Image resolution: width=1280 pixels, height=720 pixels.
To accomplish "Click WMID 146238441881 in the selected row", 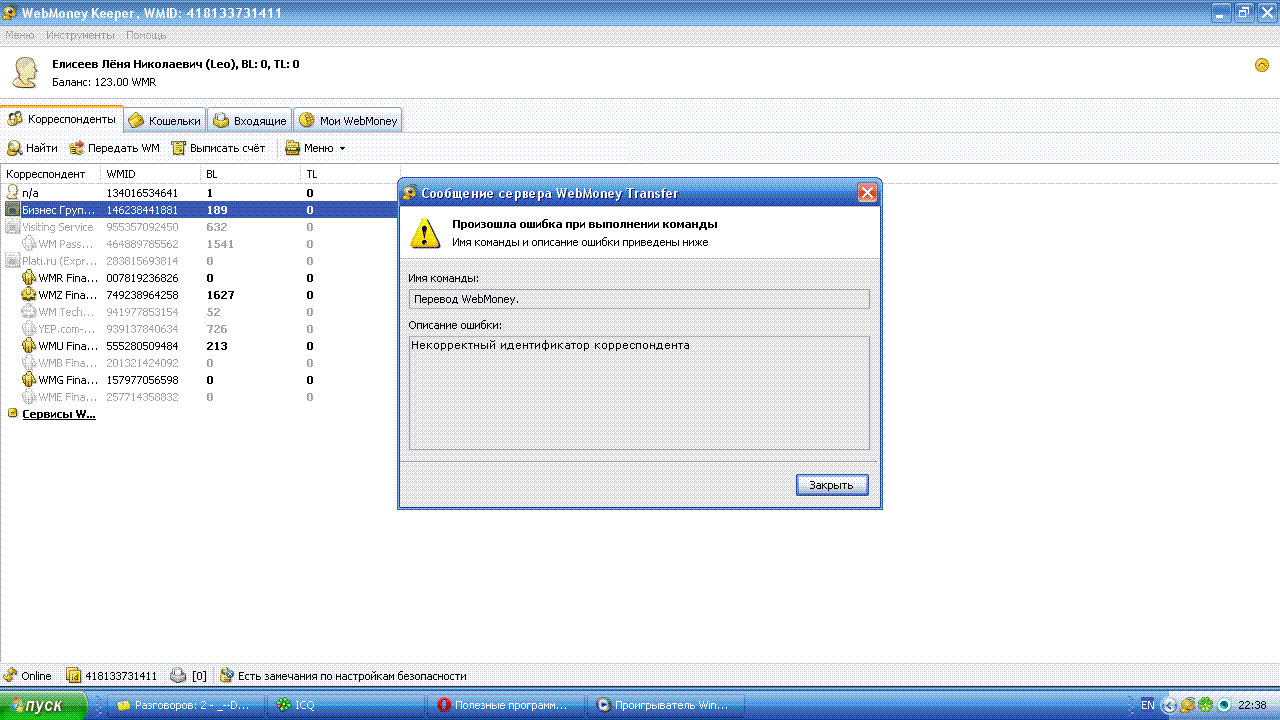I will point(142,210).
